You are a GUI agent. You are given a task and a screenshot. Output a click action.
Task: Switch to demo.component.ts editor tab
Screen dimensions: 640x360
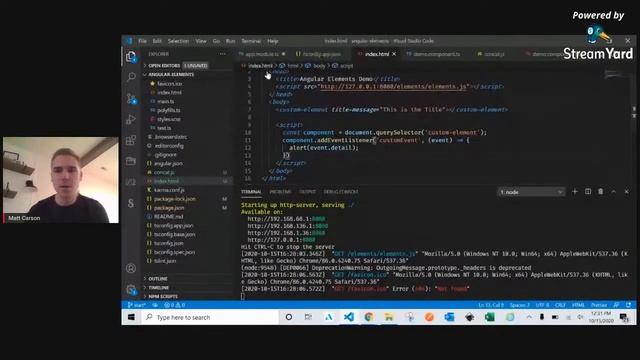(436, 54)
